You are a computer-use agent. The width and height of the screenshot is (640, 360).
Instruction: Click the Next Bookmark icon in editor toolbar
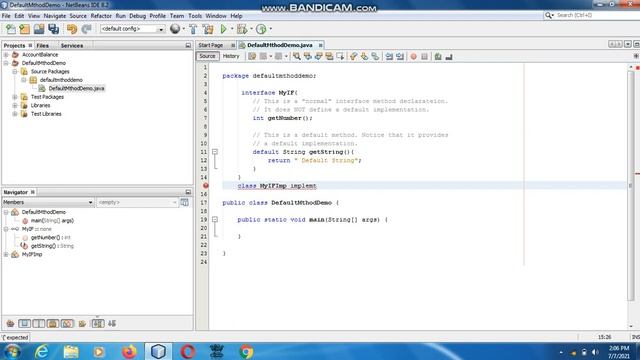pos(364,56)
